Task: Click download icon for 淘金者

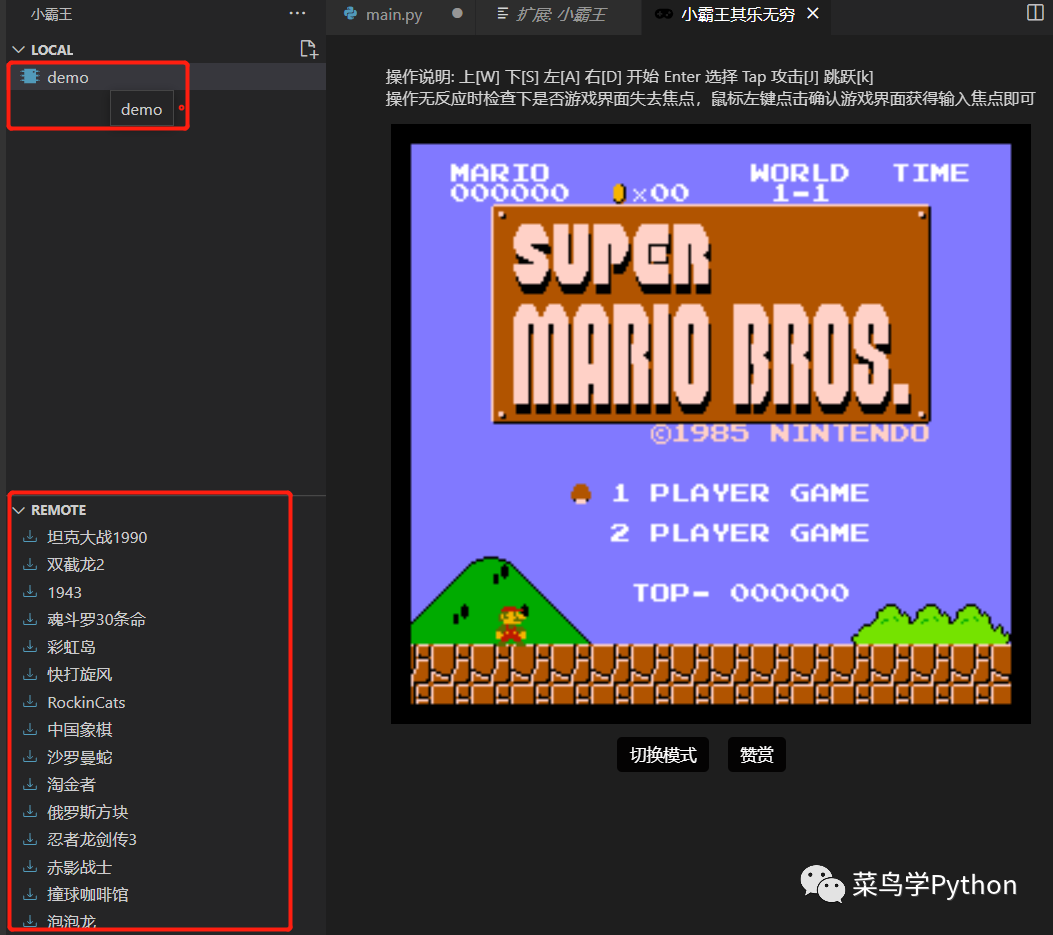Action: tap(30, 785)
